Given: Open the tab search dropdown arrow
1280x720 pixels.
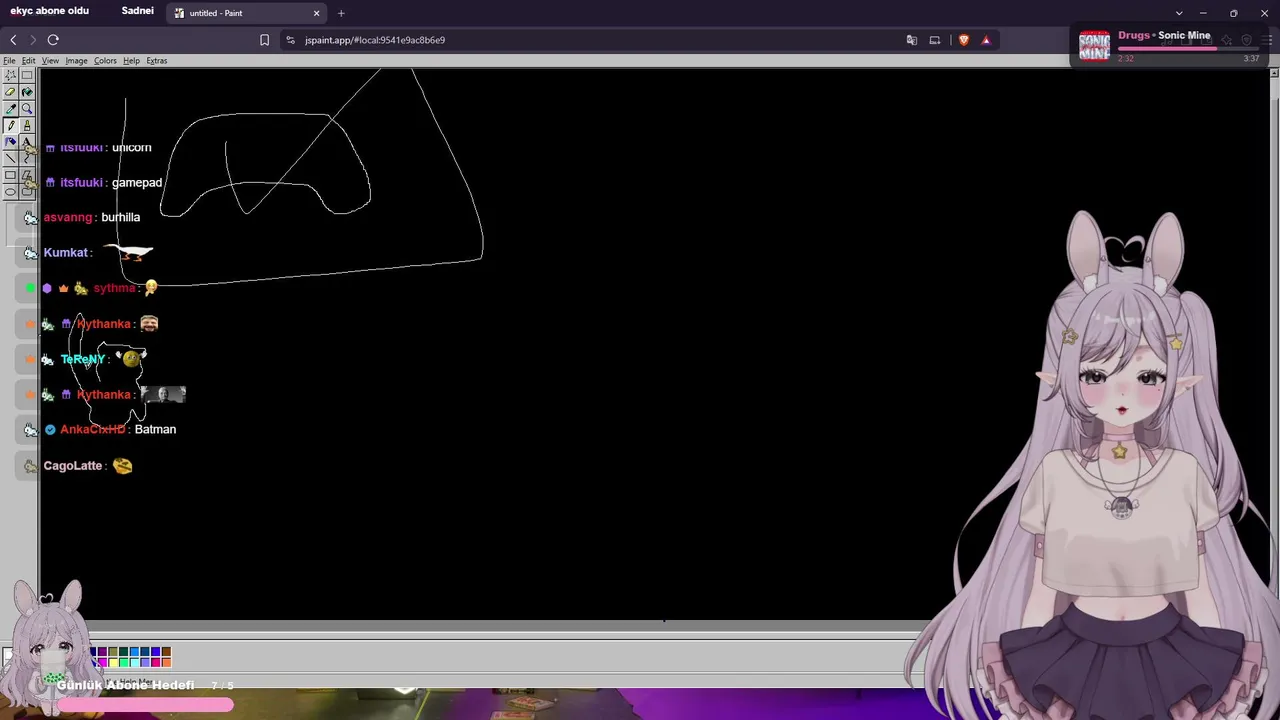Looking at the screenshot, I should 1179,13.
